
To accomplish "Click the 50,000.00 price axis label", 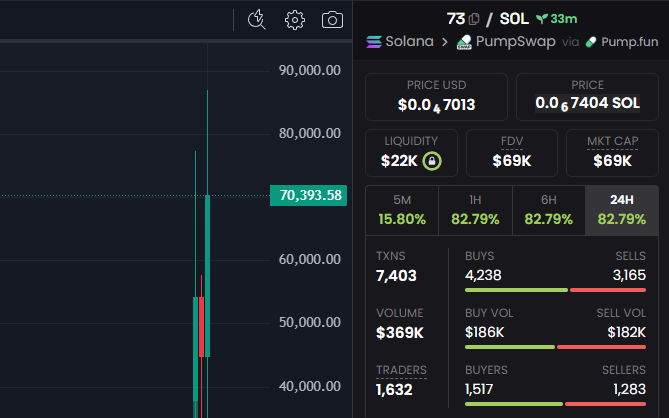I will 310,322.
